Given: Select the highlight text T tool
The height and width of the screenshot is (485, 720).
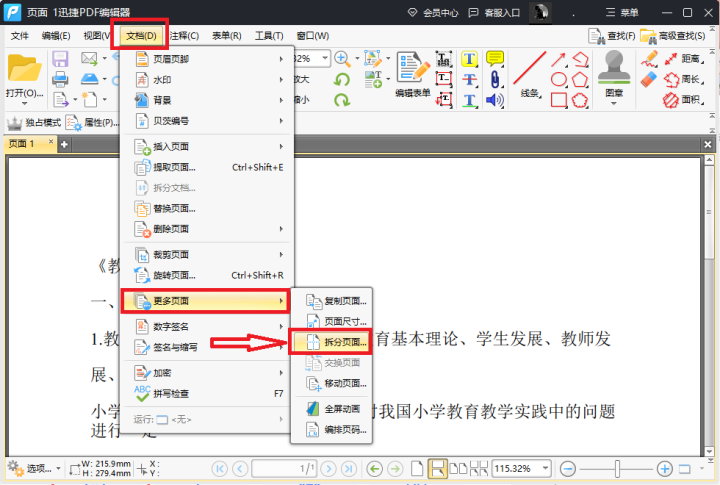Looking at the screenshot, I should click(469, 59).
